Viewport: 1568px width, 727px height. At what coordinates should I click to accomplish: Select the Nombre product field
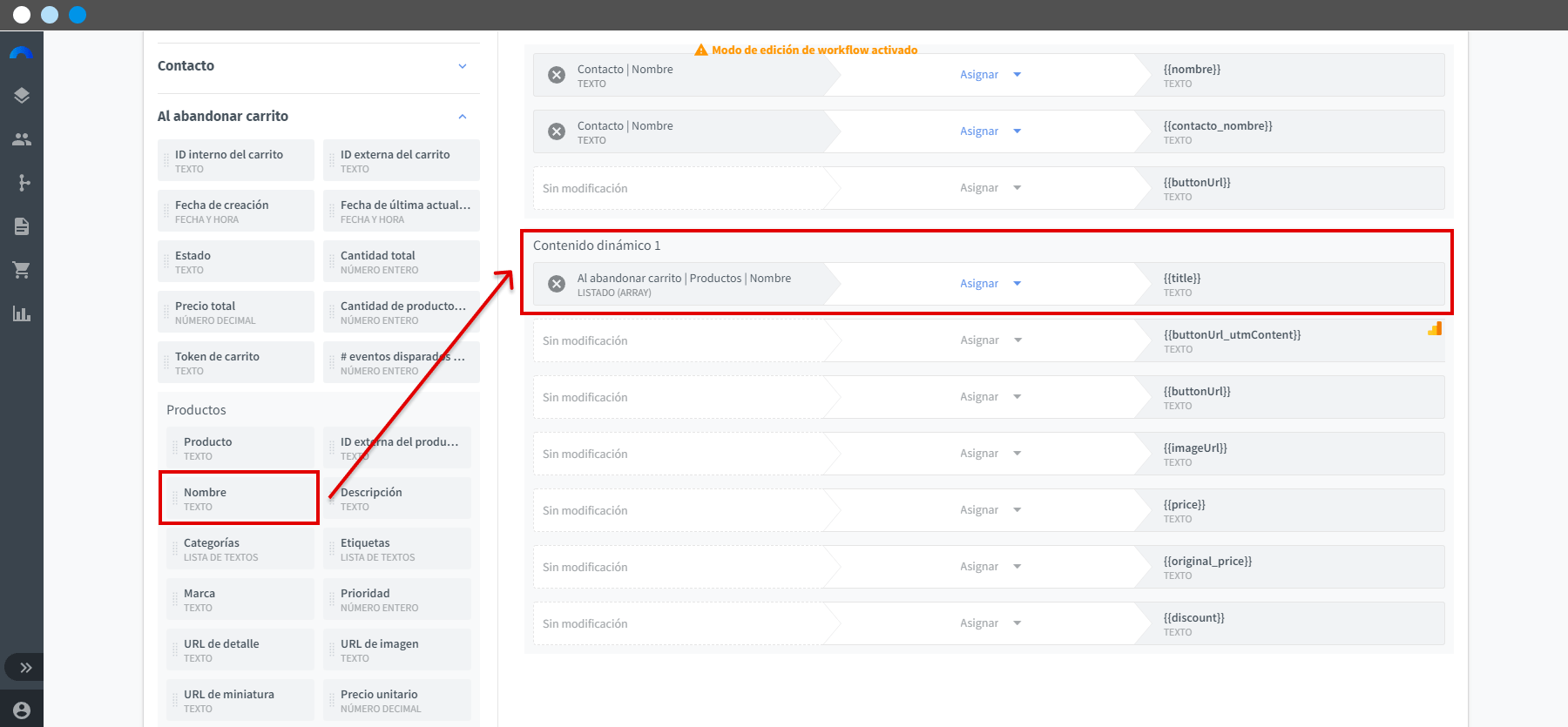coord(240,498)
